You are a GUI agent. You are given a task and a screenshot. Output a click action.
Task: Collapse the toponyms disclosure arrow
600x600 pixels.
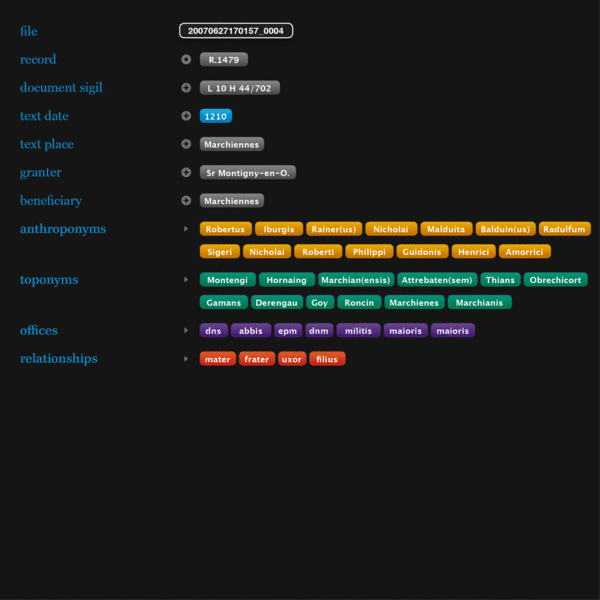click(x=186, y=280)
